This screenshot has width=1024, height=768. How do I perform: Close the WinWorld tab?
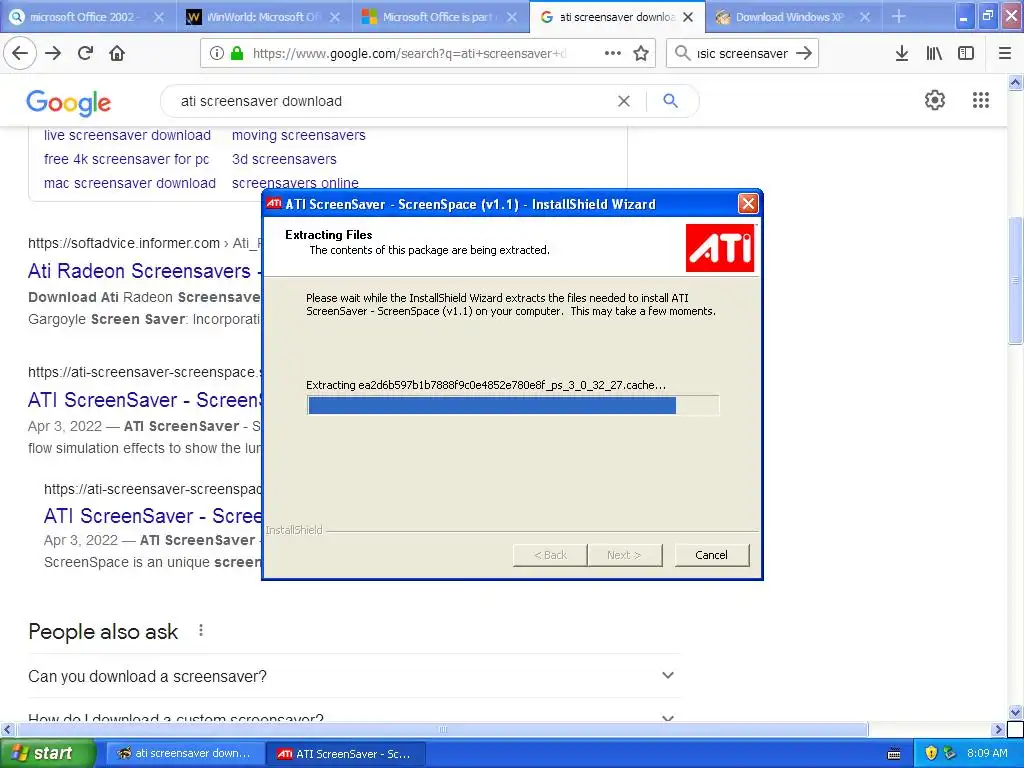pyautogui.click(x=335, y=17)
